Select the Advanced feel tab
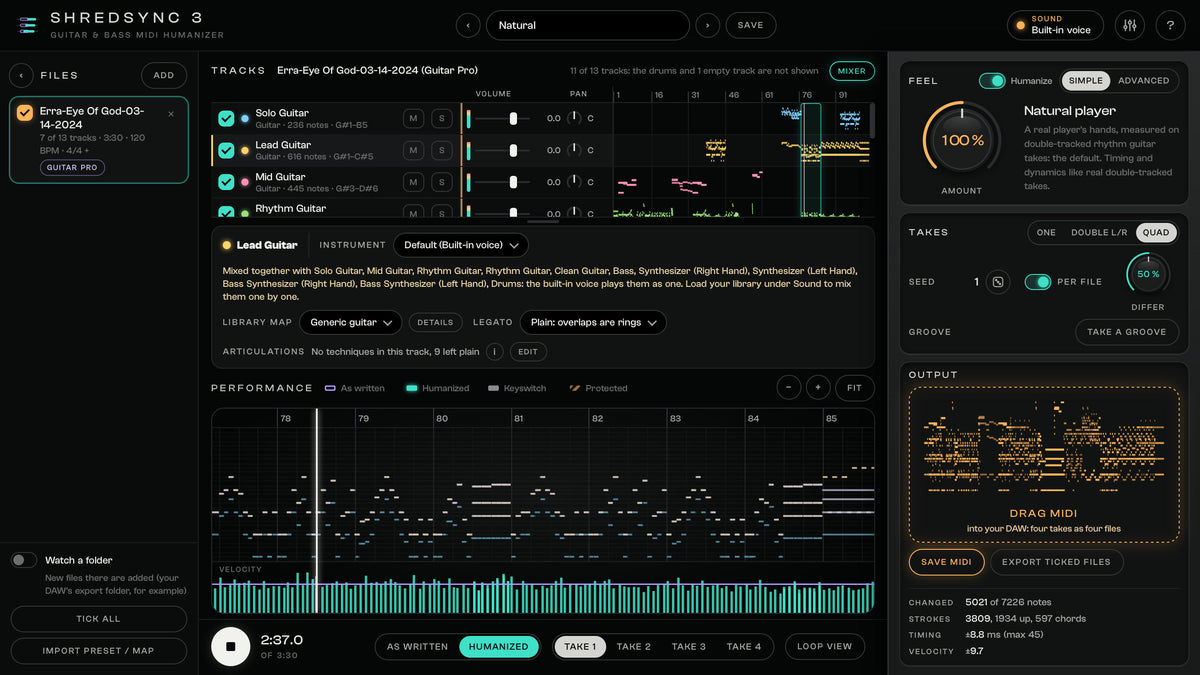Viewport: 1200px width, 675px height. click(x=1143, y=81)
